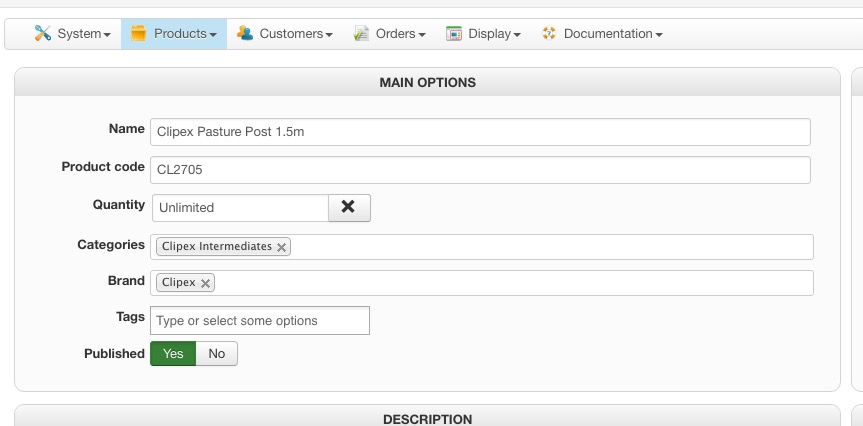
Task: Click the Product code field
Action: (480, 170)
